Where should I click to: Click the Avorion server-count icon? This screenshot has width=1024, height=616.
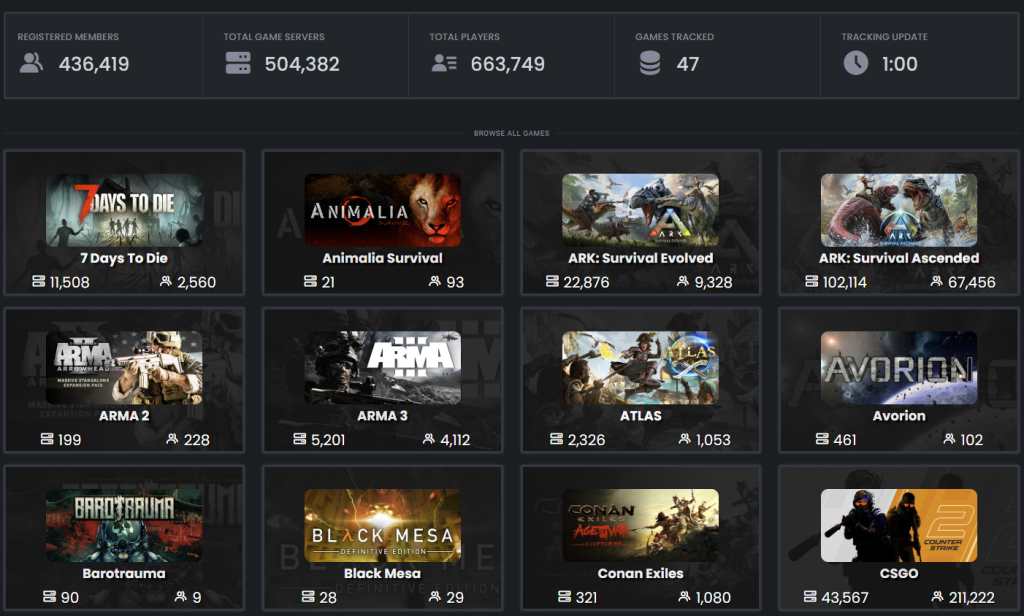coord(822,438)
